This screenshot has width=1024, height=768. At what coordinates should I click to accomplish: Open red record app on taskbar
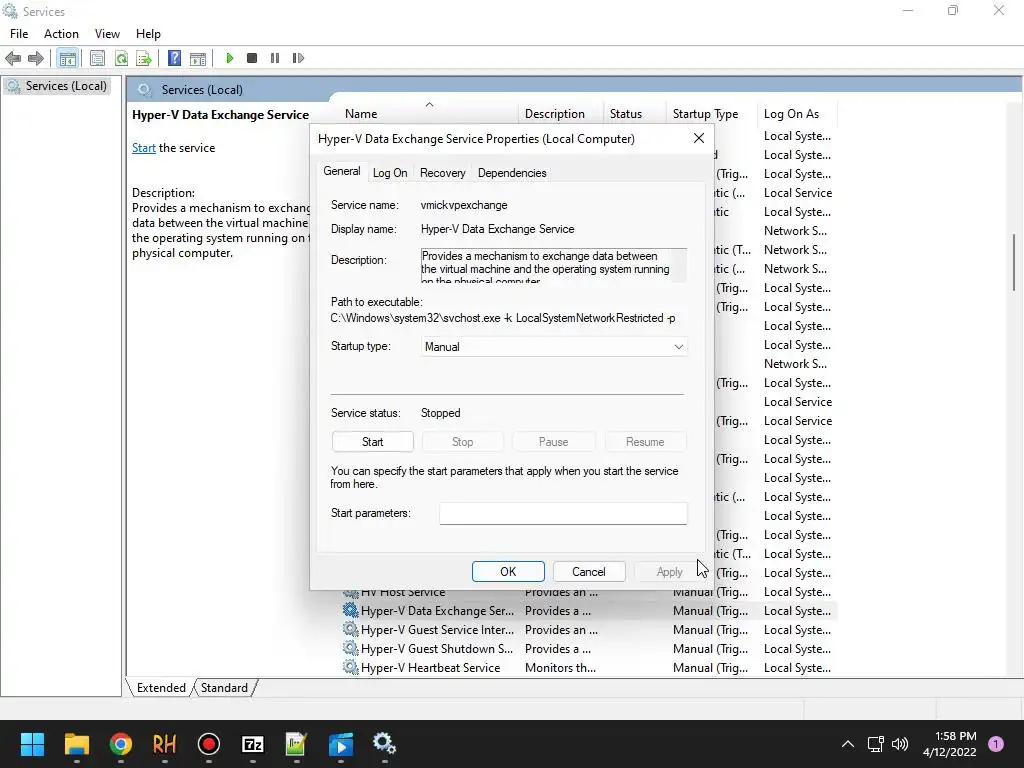209,744
